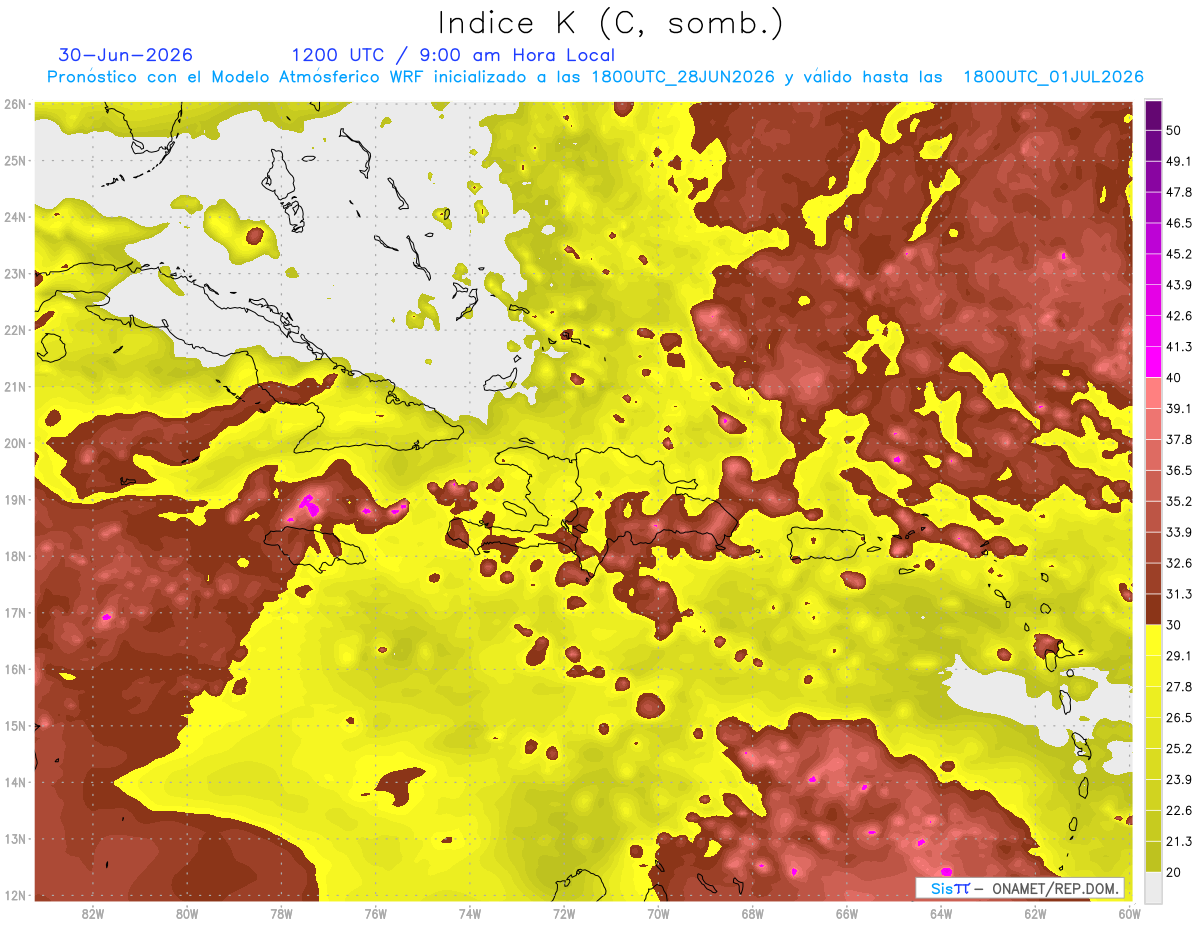Click the colorbar value '46.5'

pos(1179,223)
